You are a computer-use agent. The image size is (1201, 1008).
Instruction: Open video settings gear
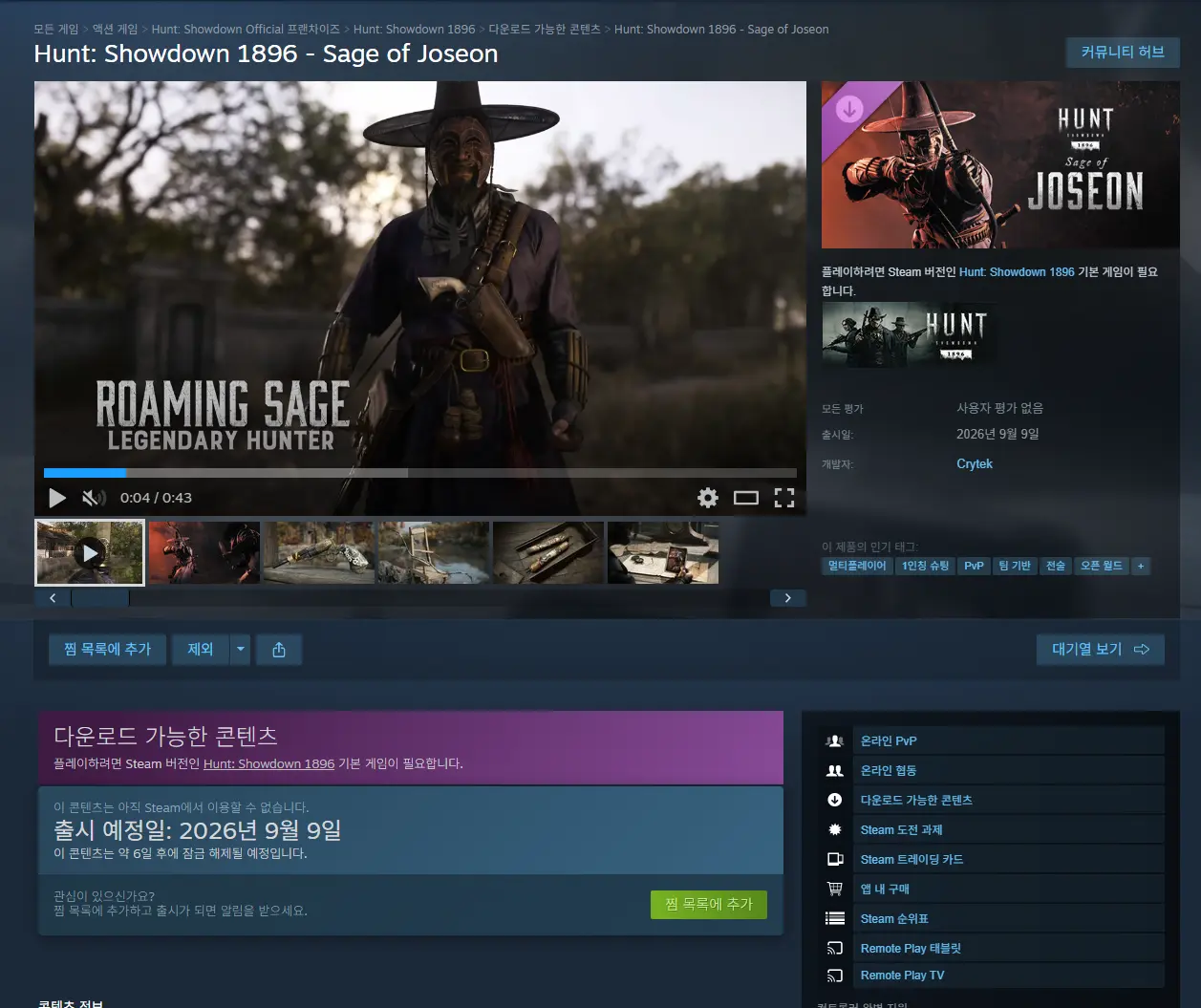click(x=708, y=498)
